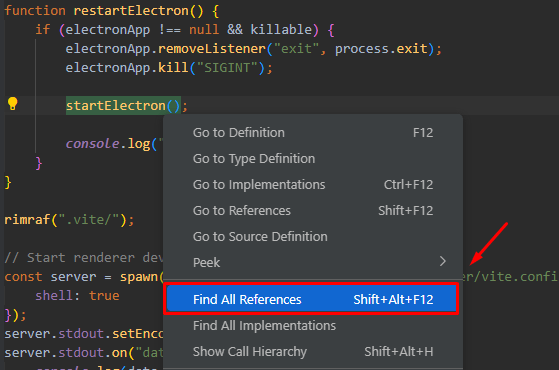Click the Start renderer dev comment
Viewport: 559px width, 370px height.
point(84,257)
